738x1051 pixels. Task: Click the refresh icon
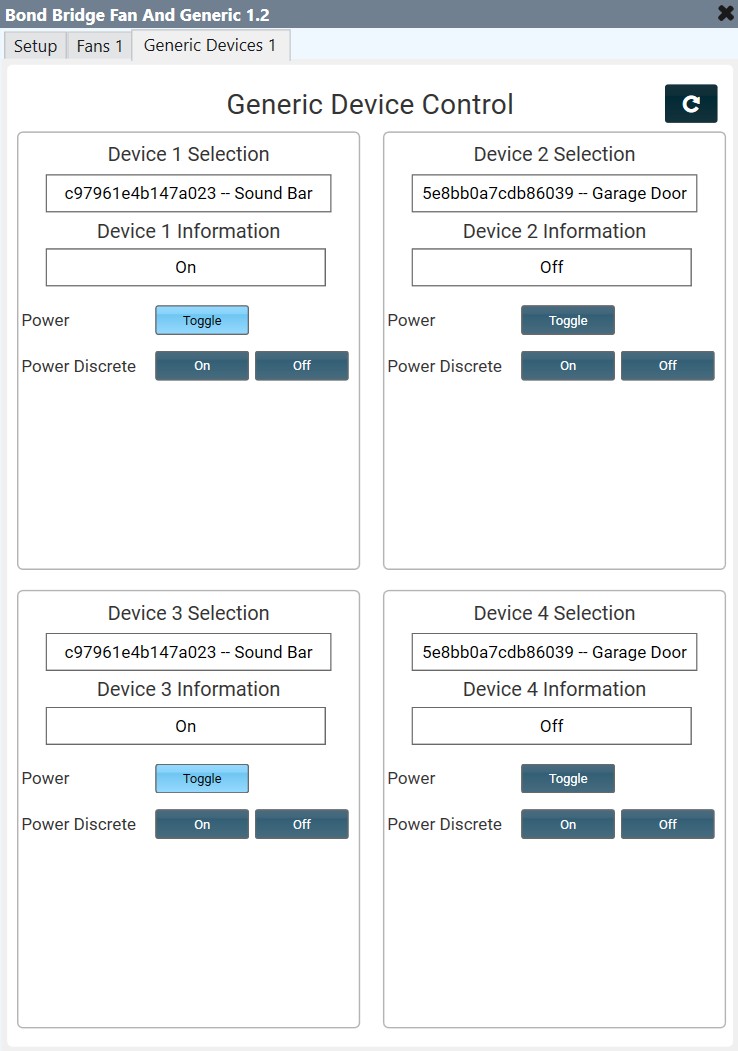pyautogui.click(x=691, y=103)
